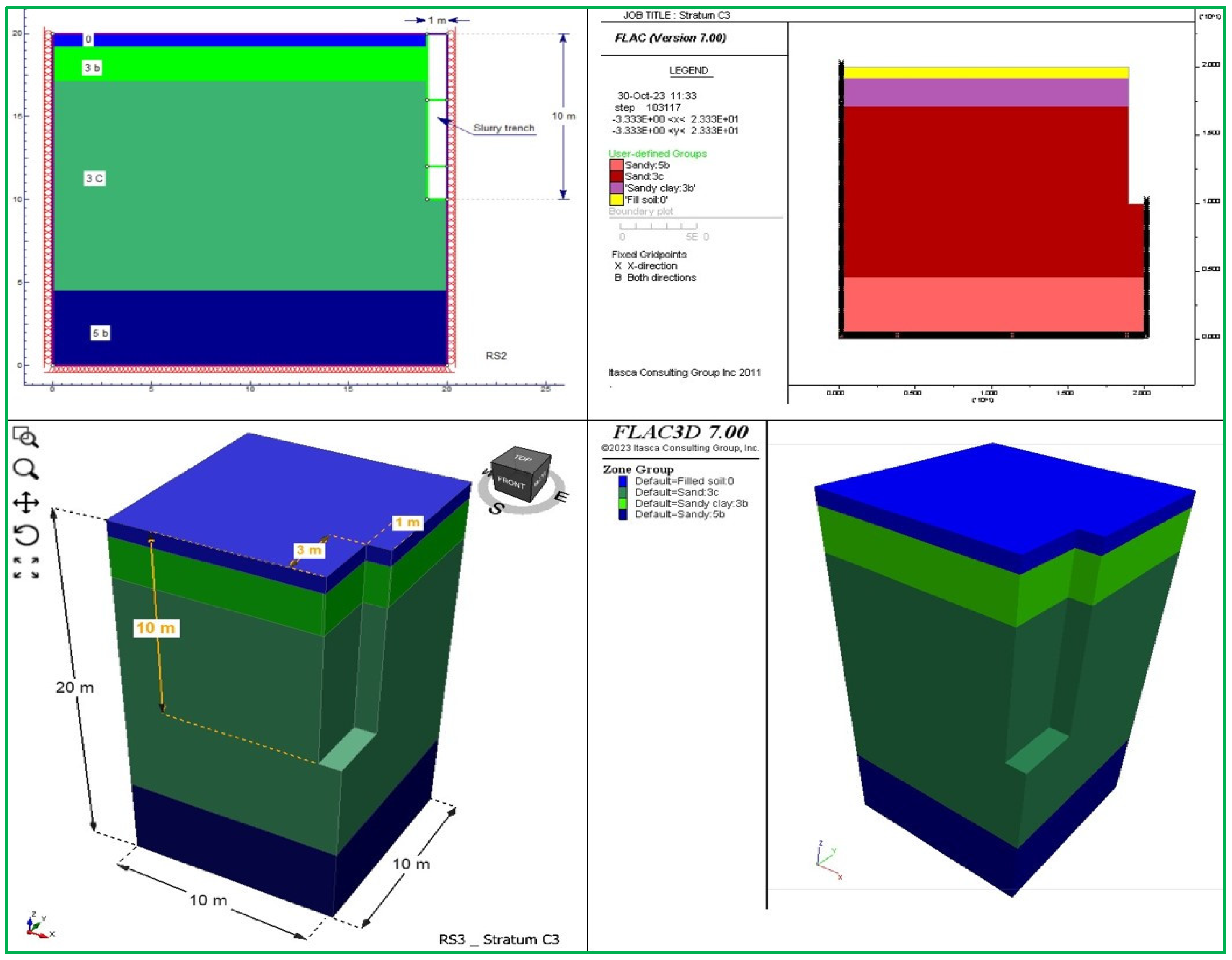This screenshot has width=1232, height=960.
Task: Click the 5 b layer label
Action: (x=100, y=333)
